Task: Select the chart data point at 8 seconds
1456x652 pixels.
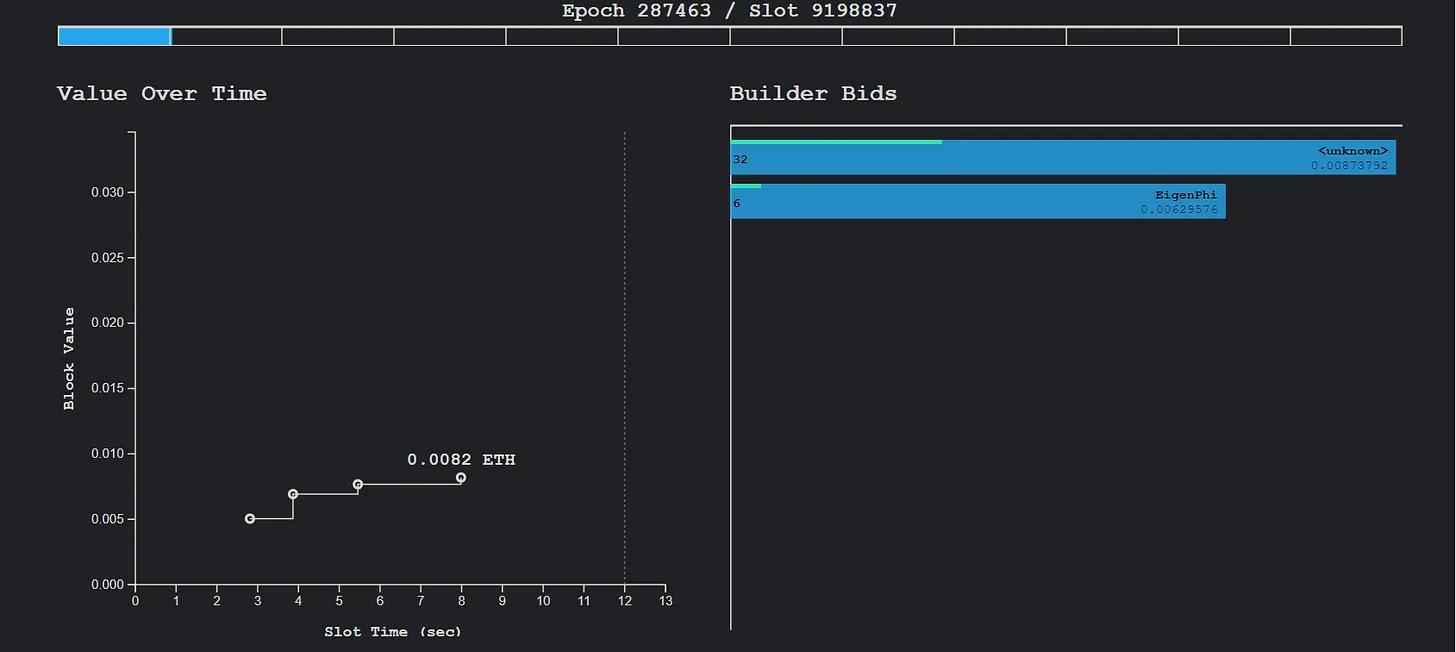Action: (x=461, y=478)
